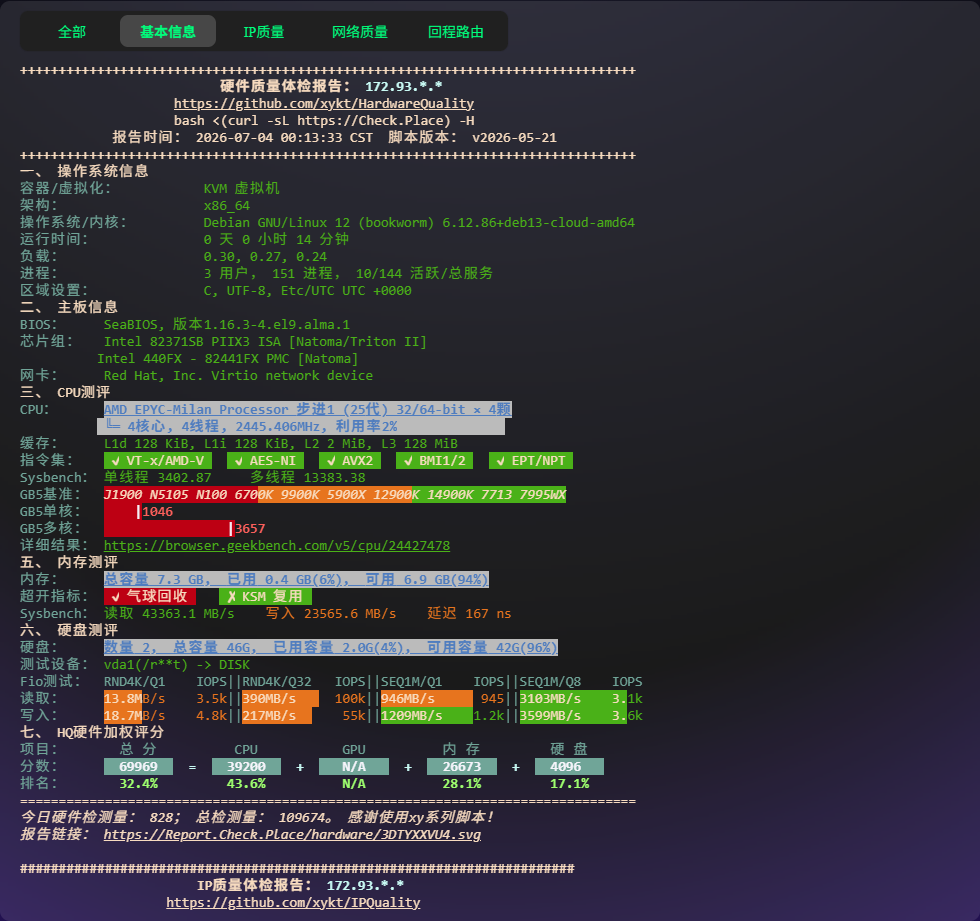Click the cache L1d 128 KiB line

coord(281,444)
